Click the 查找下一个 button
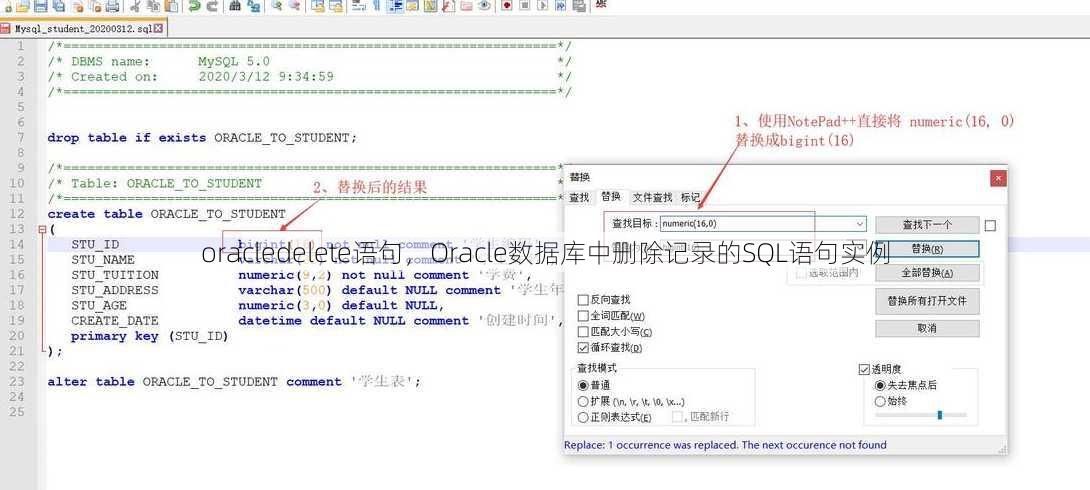1090x490 pixels. pos(927,225)
